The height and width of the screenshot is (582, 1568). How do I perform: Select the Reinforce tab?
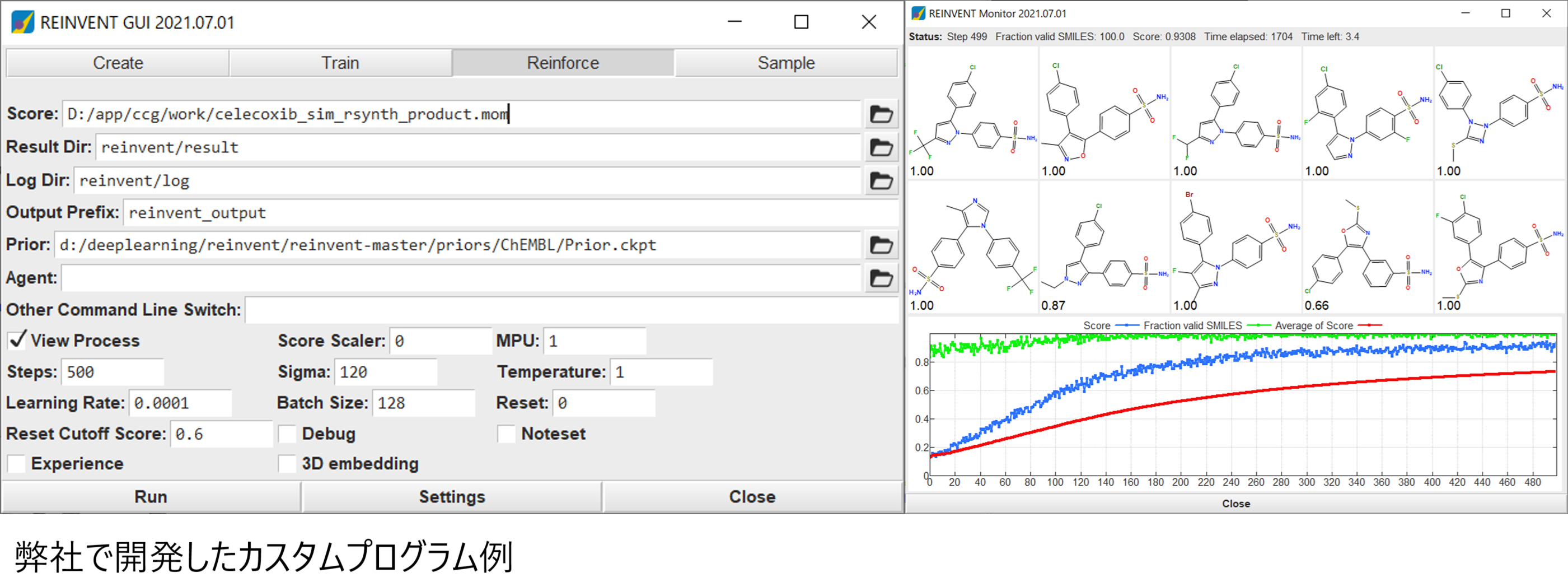pos(563,63)
